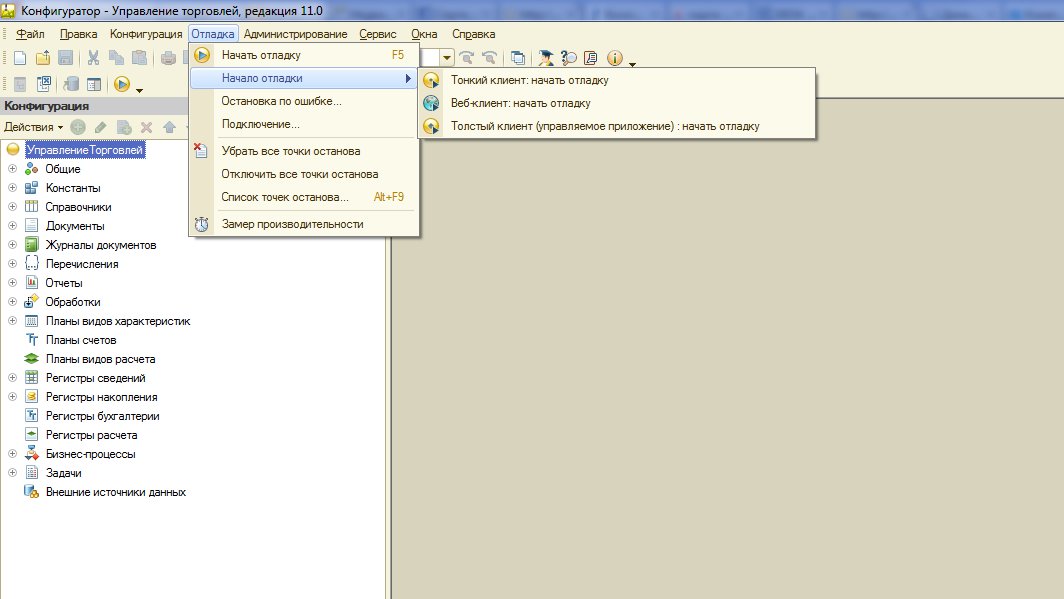Choose Замер производительности entry
The height and width of the screenshot is (599, 1064).
point(303,224)
